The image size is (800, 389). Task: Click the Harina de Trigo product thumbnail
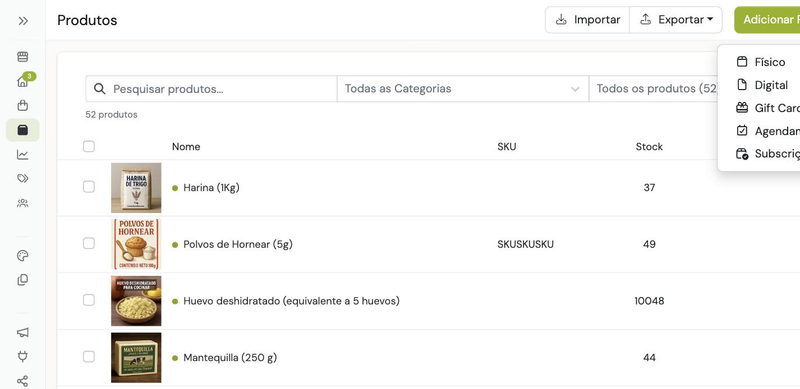pos(136,188)
